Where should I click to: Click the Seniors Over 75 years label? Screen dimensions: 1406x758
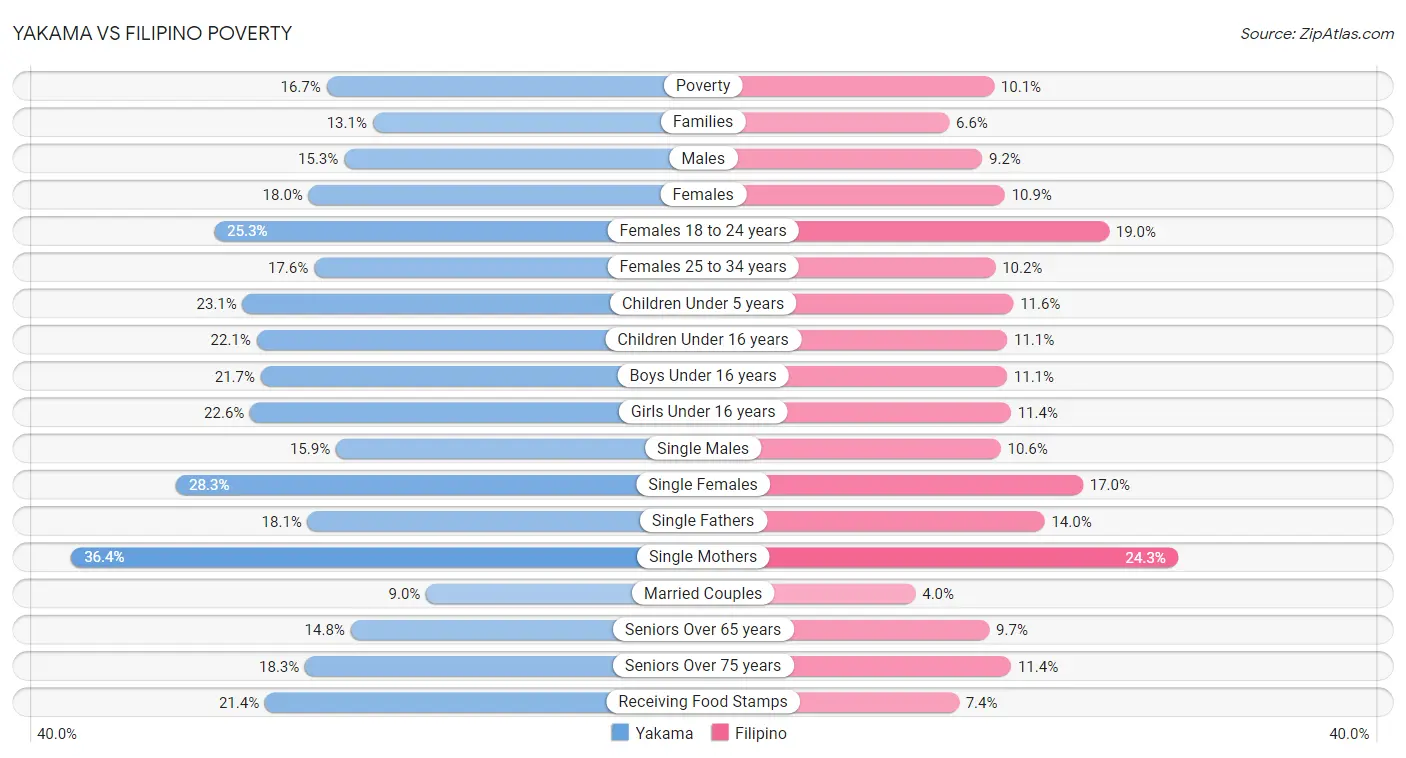coord(703,666)
